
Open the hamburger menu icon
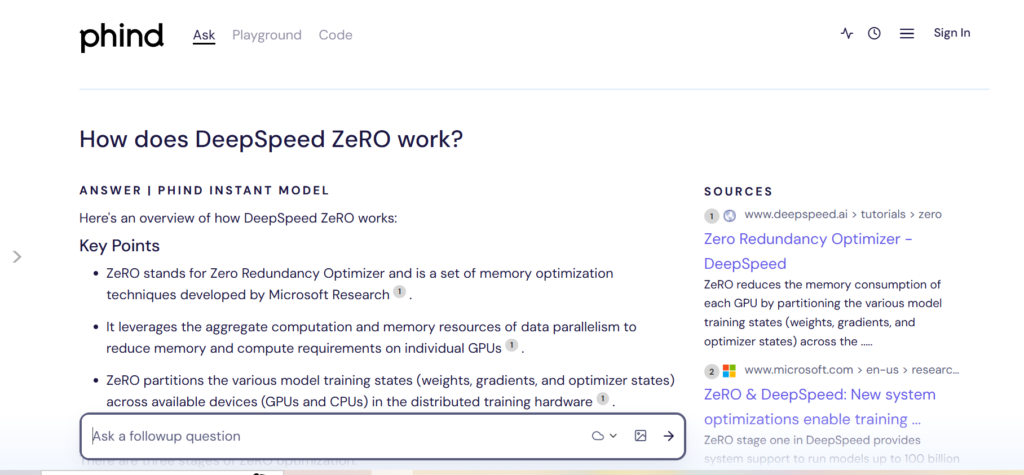pos(906,33)
